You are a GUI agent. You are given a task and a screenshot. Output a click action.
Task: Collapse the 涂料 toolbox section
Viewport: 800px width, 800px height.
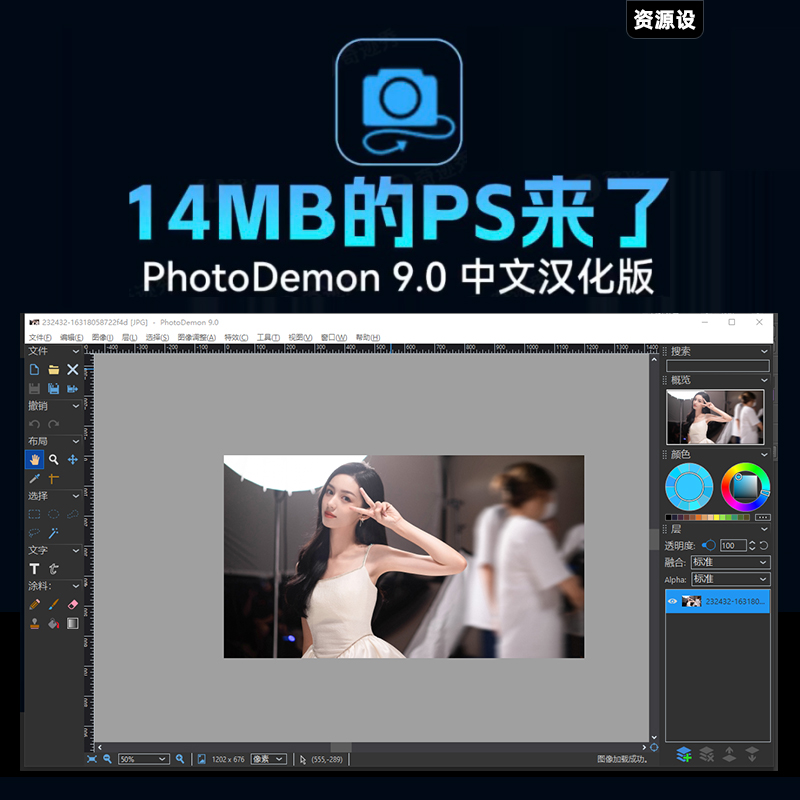76,586
